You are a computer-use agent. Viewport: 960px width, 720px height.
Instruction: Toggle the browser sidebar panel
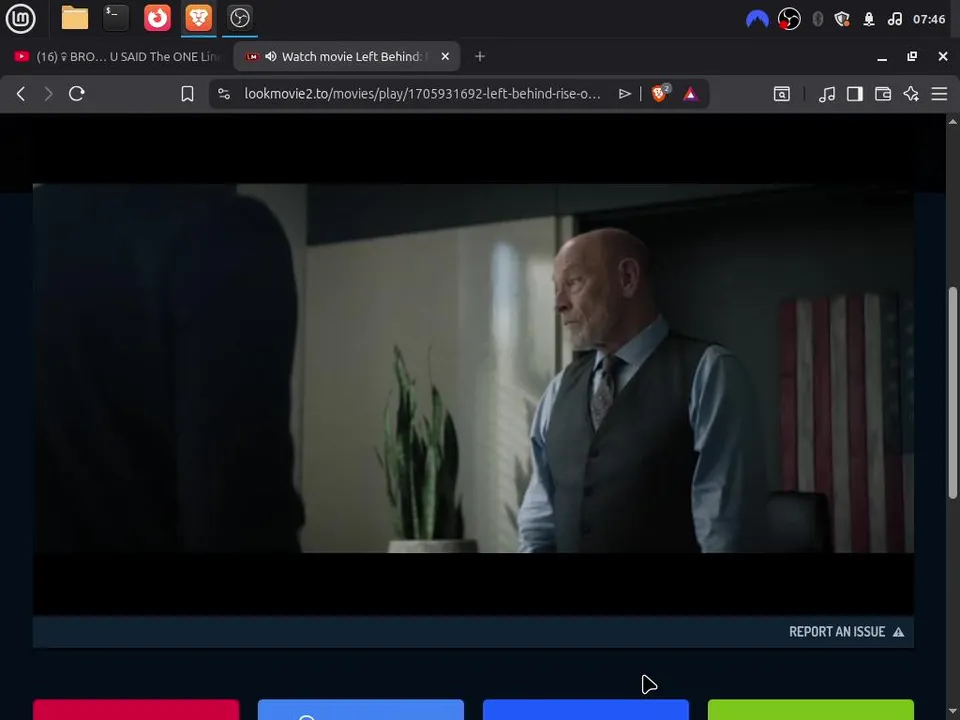tap(855, 94)
